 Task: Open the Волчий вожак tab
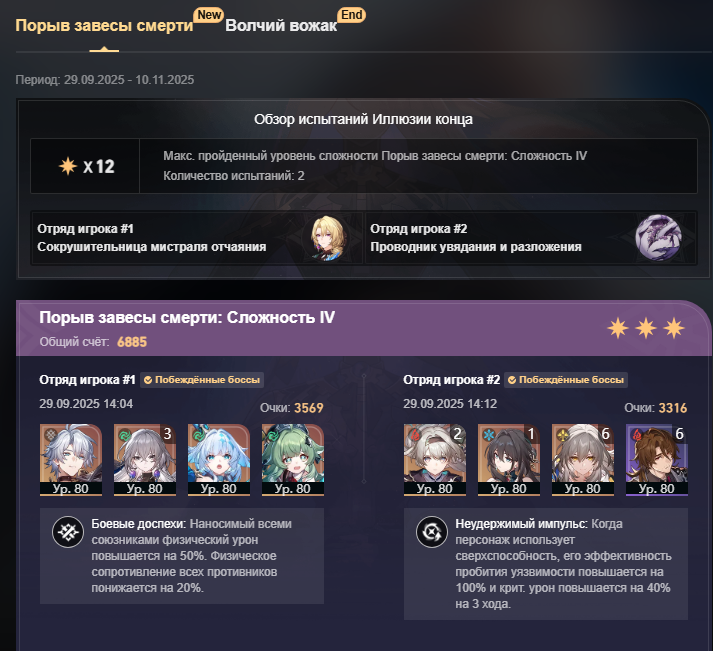pos(281,25)
